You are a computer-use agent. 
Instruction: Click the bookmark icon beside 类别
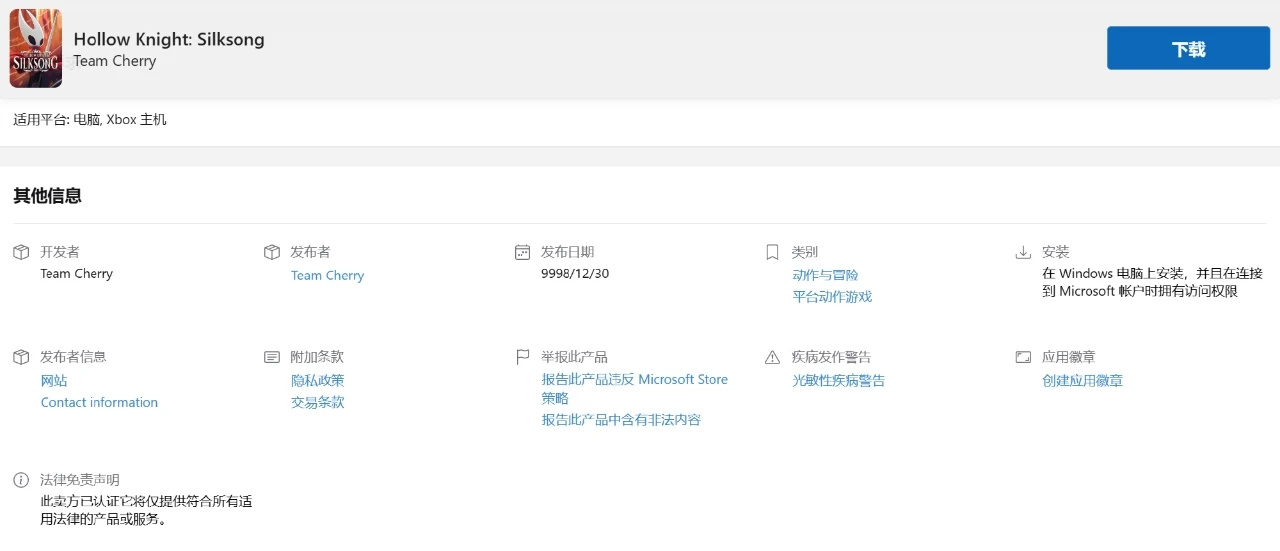point(772,252)
